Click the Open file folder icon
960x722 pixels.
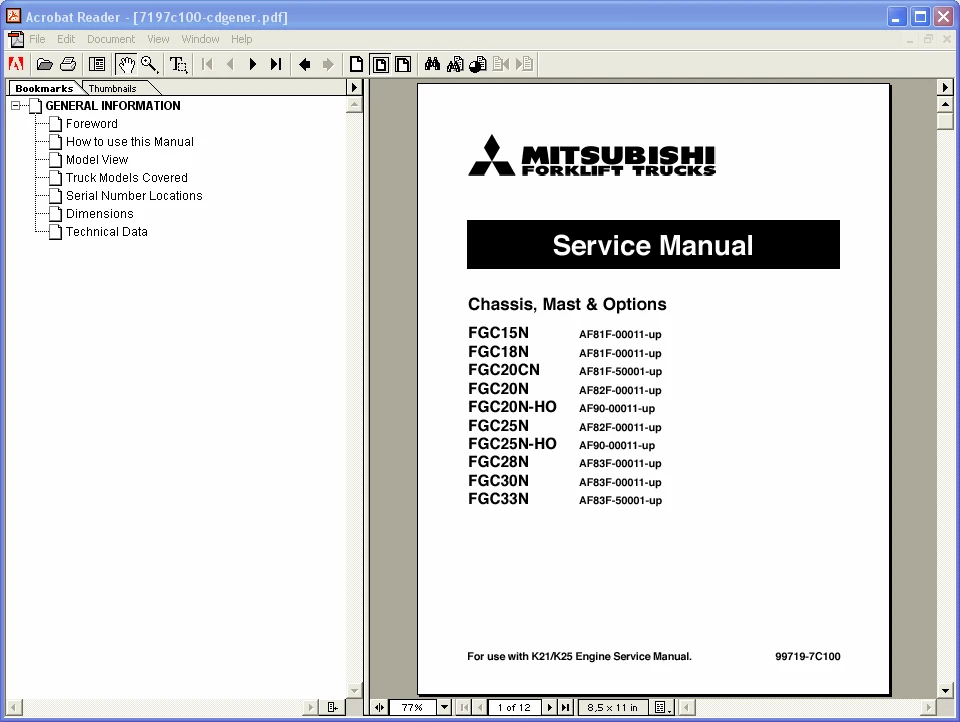pos(44,64)
